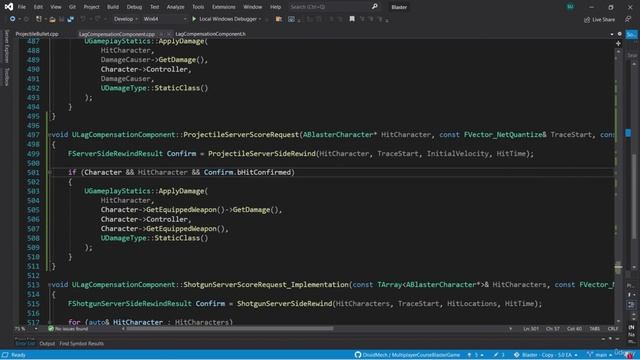Click the Visual Studio logo icon
Screen dimensions: 640x360
tap(9, 7)
